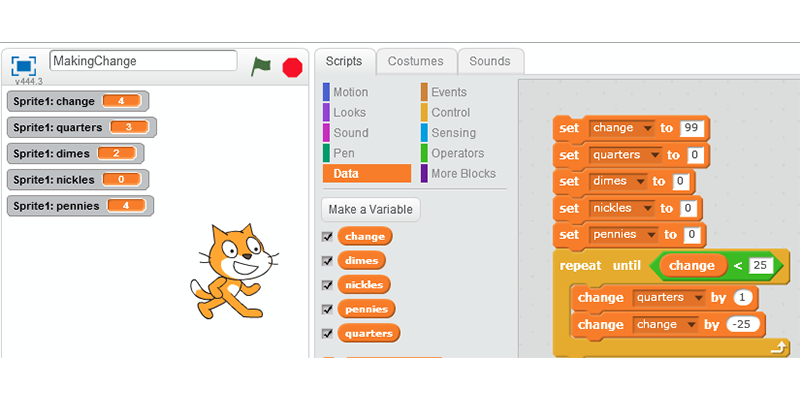Click the 0 value in set nickles block
800x400 pixels.
(x=688, y=208)
